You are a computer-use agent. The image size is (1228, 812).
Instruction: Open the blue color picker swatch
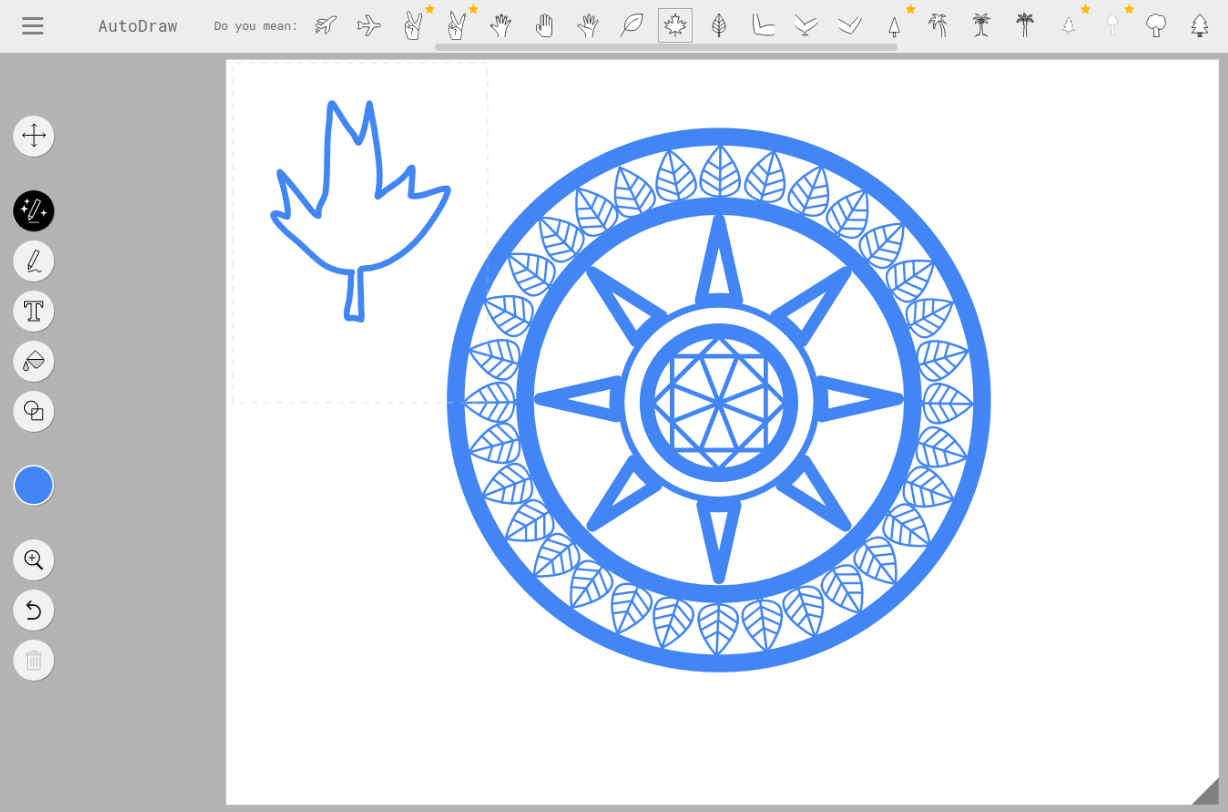click(34, 486)
